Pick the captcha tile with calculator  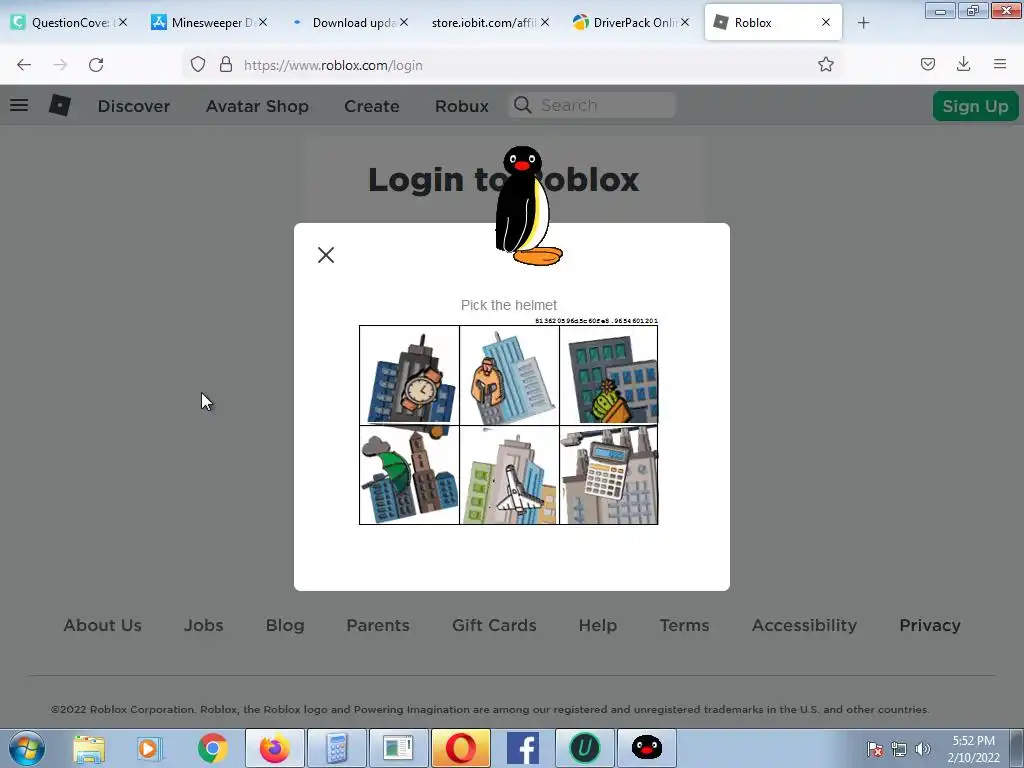[609, 475]
